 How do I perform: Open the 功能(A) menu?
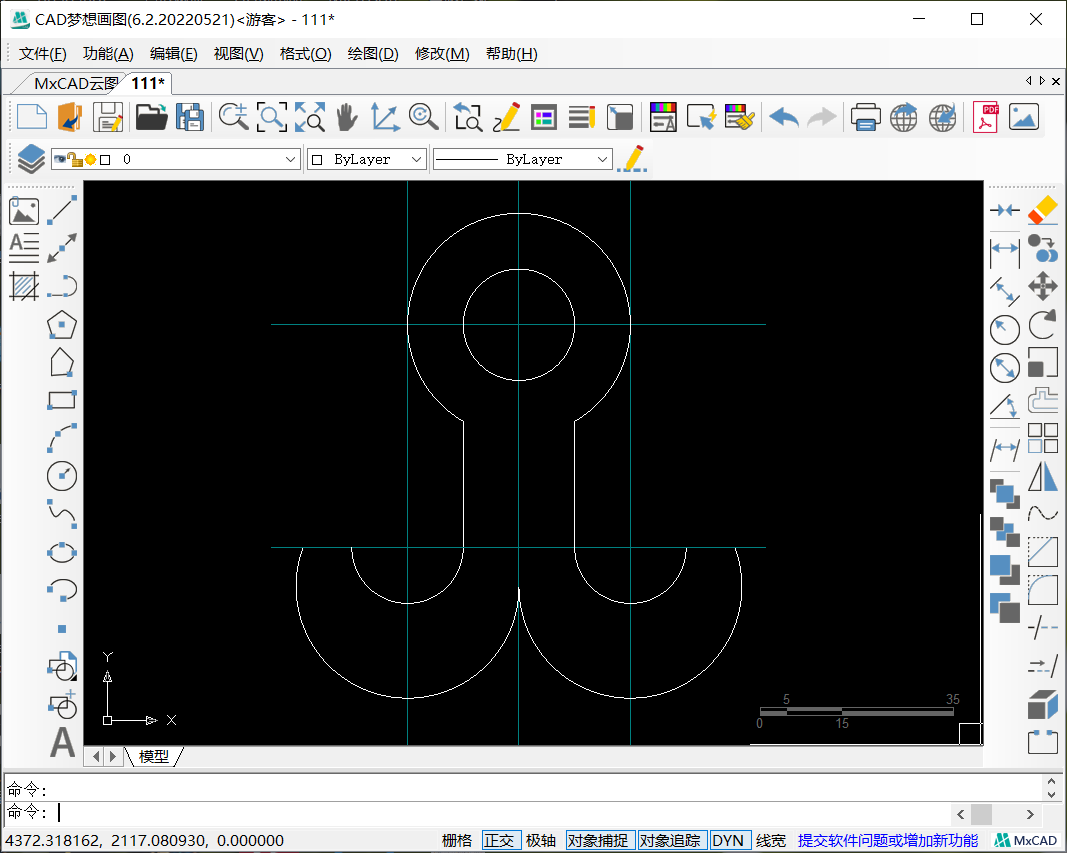(x=108, y=54)
